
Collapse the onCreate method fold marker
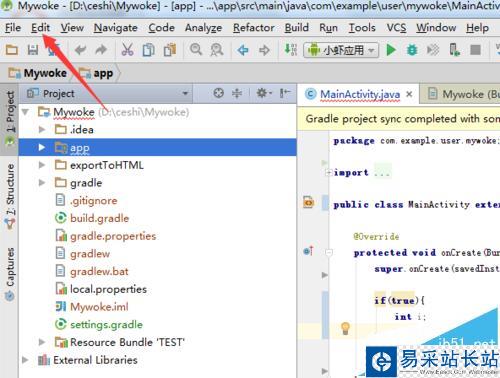tap(329, 253)
